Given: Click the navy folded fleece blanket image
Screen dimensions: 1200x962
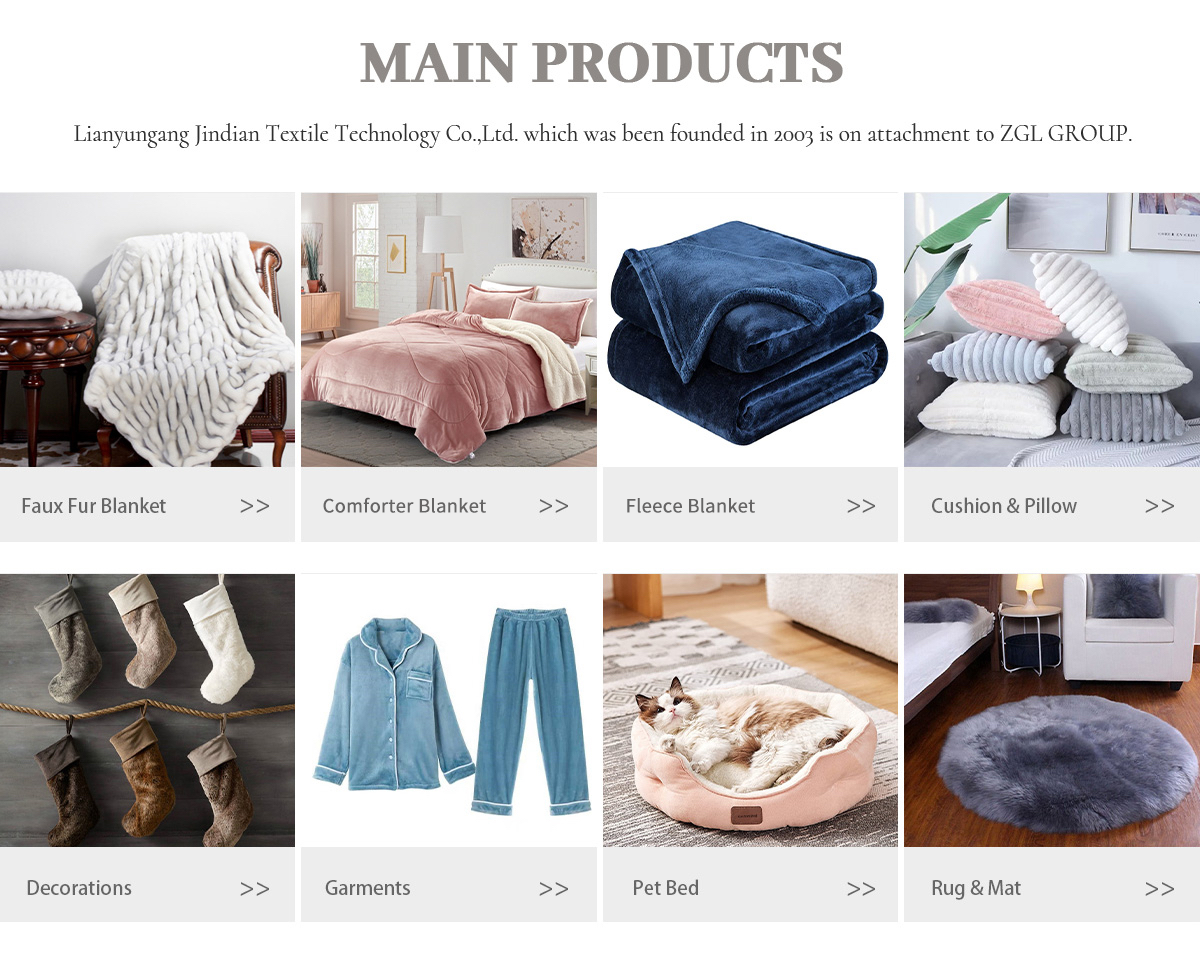Looking at the screenshot, I should pos(750,330).
